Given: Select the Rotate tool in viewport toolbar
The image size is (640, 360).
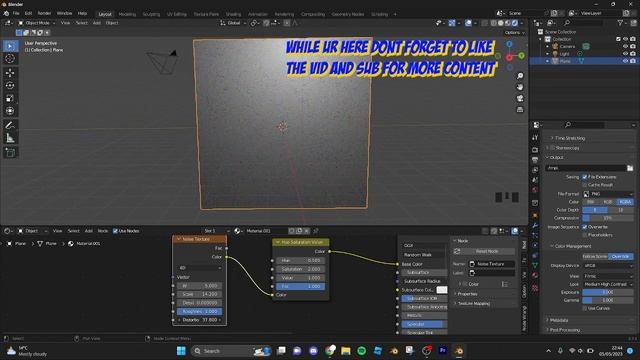Looking at the screenshot, I should click(10, 85).
